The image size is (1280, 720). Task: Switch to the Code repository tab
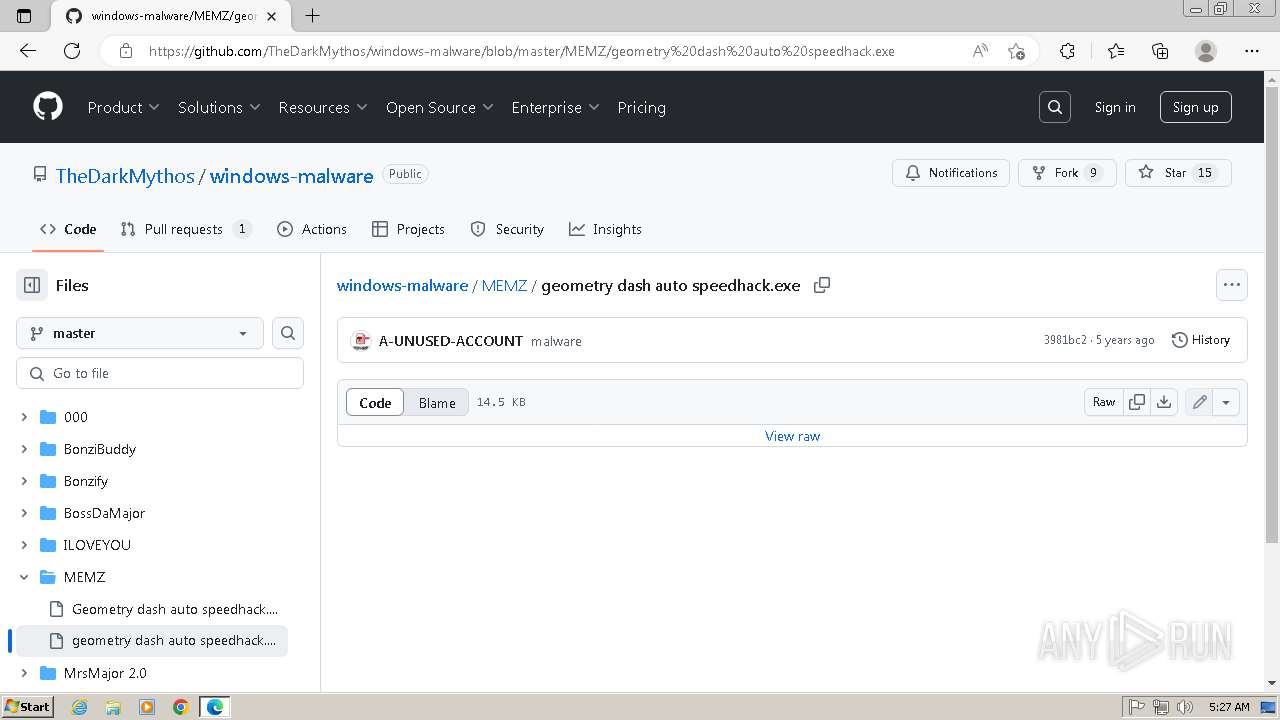point(68,229)
